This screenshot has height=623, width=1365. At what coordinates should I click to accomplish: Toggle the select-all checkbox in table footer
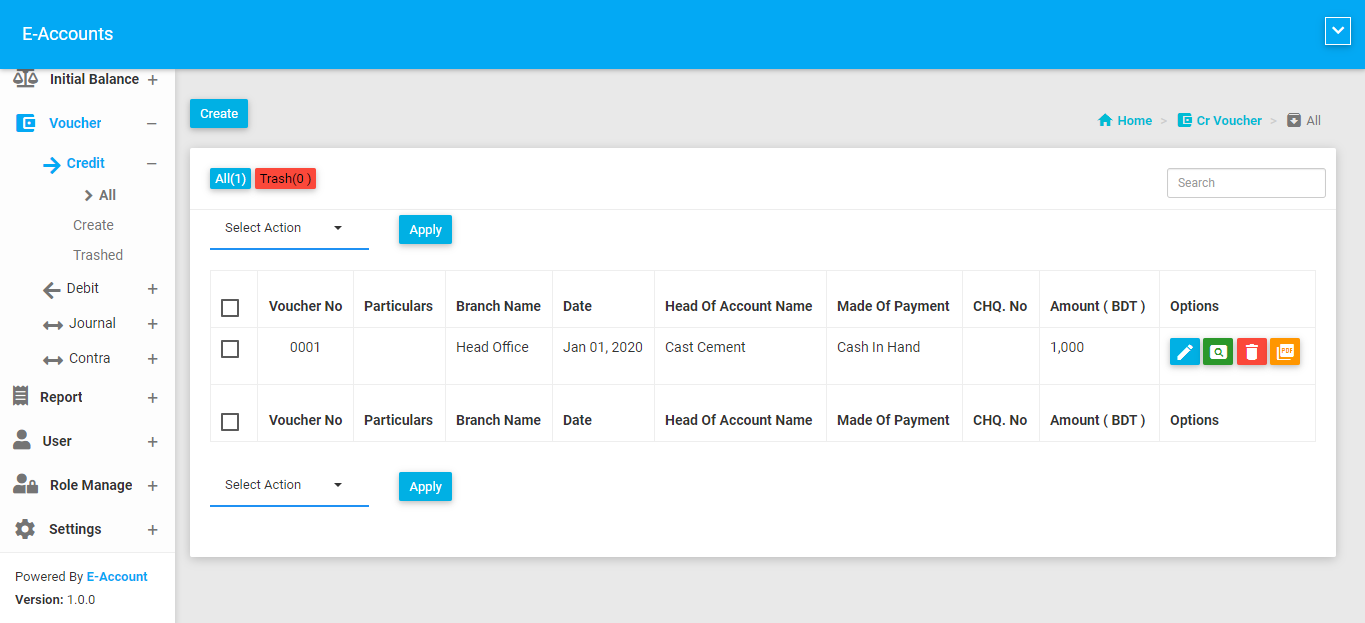tap(230, 421)
